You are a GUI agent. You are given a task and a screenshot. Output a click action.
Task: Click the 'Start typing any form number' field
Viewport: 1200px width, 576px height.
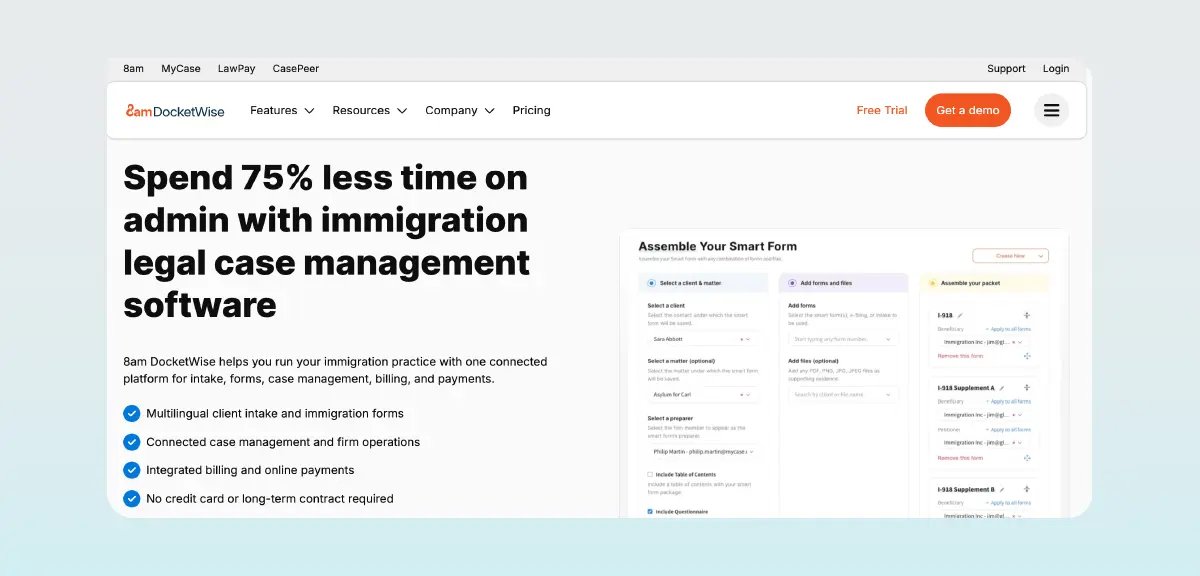click(840, 339)
